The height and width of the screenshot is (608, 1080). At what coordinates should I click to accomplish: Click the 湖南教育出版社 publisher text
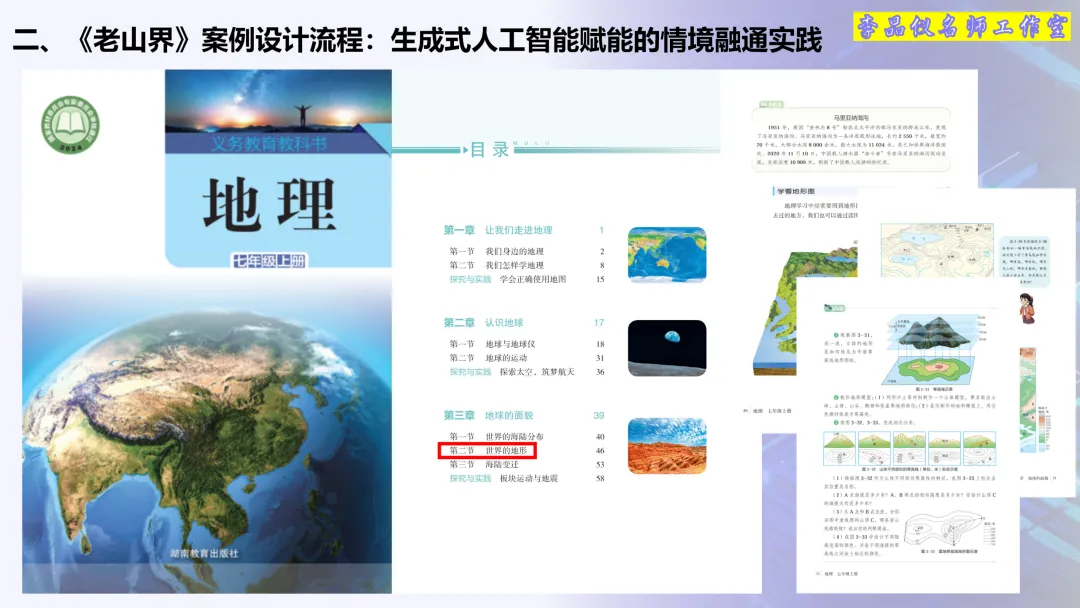(204, 554)
